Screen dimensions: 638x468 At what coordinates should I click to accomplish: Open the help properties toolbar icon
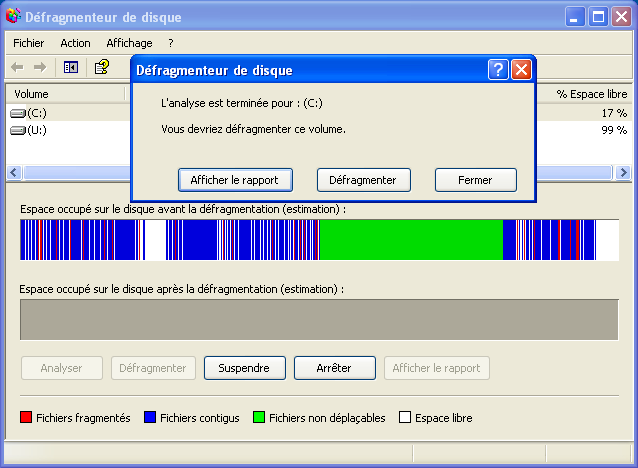coord(101,67)
